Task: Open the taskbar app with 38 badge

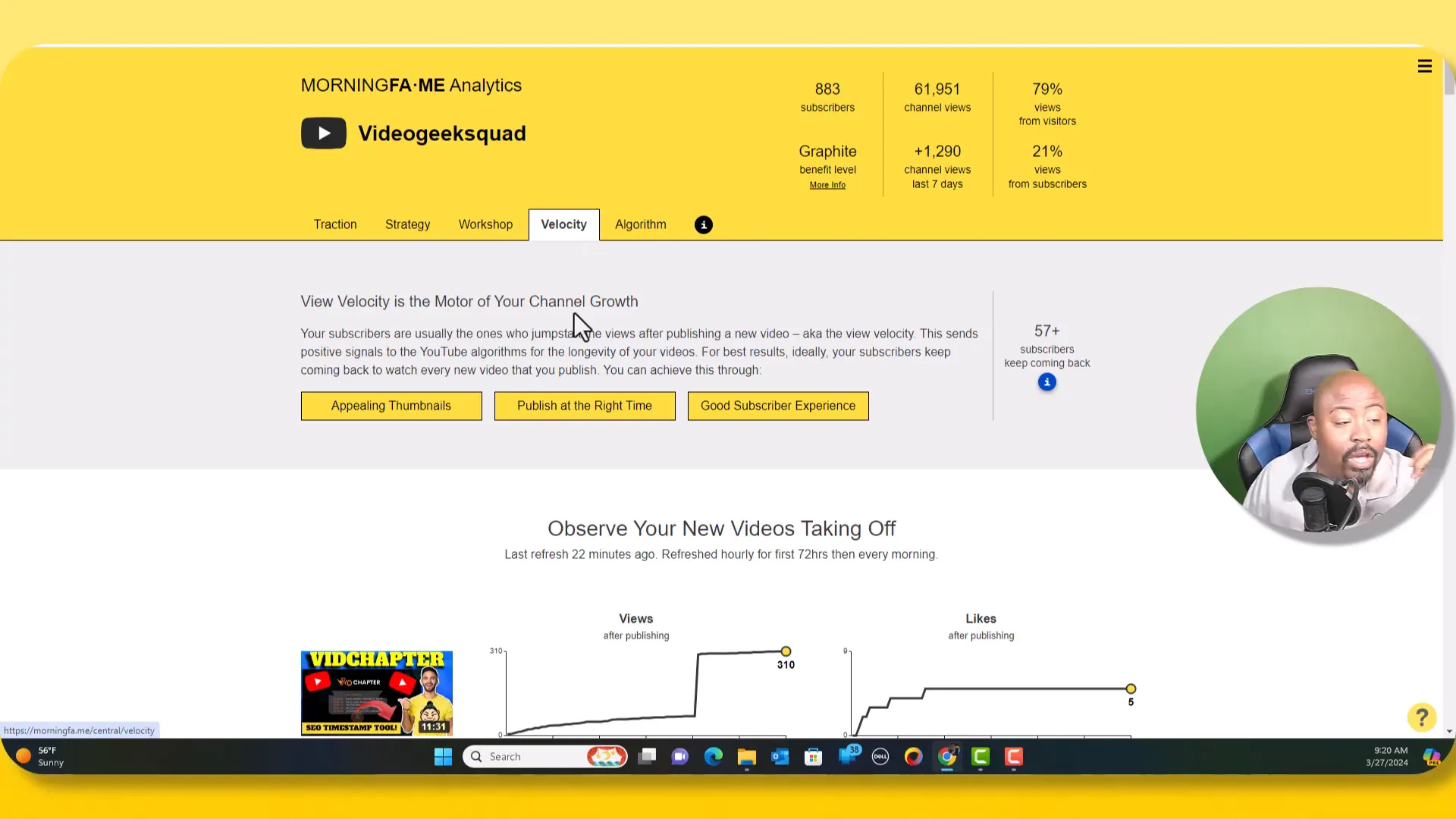Action: [x=848, y=755]
